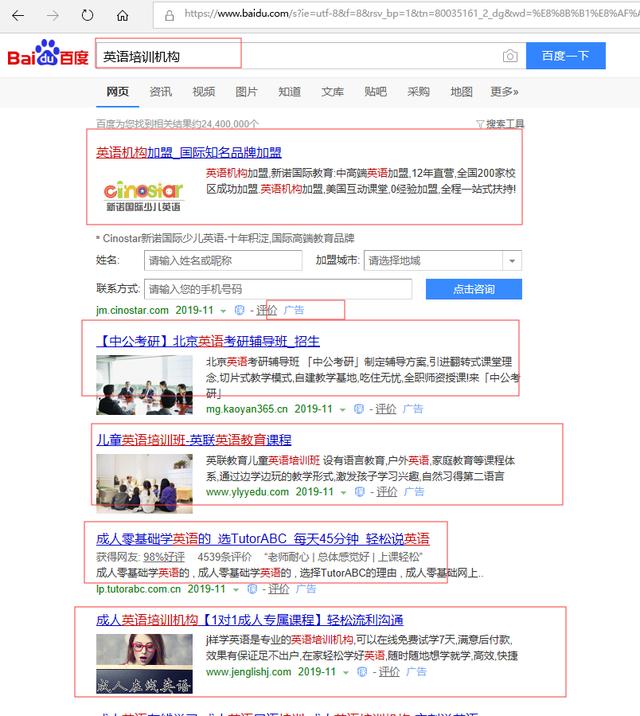Viewport: 640px width, 716px height.
Task: Switch to the 采购 tab
Action: [x=419, y=92]
